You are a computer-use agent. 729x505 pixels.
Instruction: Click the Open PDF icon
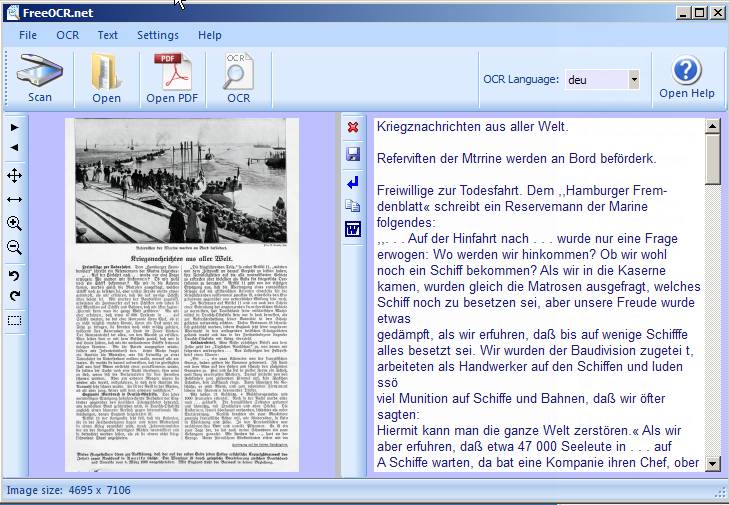[x=173, y=78]
